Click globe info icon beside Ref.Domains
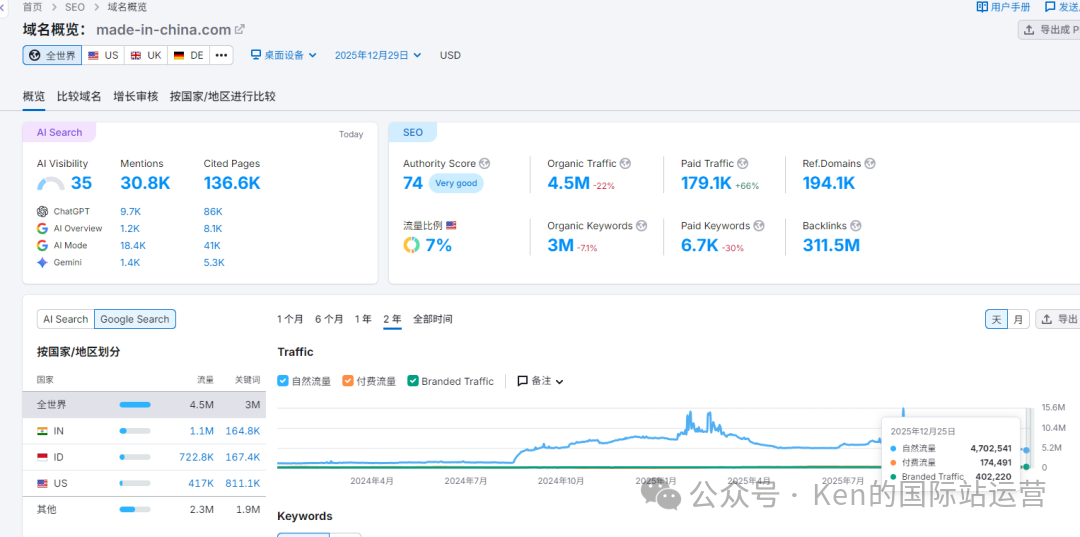Image resolution: width=1080 pixels, height=537 pixels. (x=870, y=164)
